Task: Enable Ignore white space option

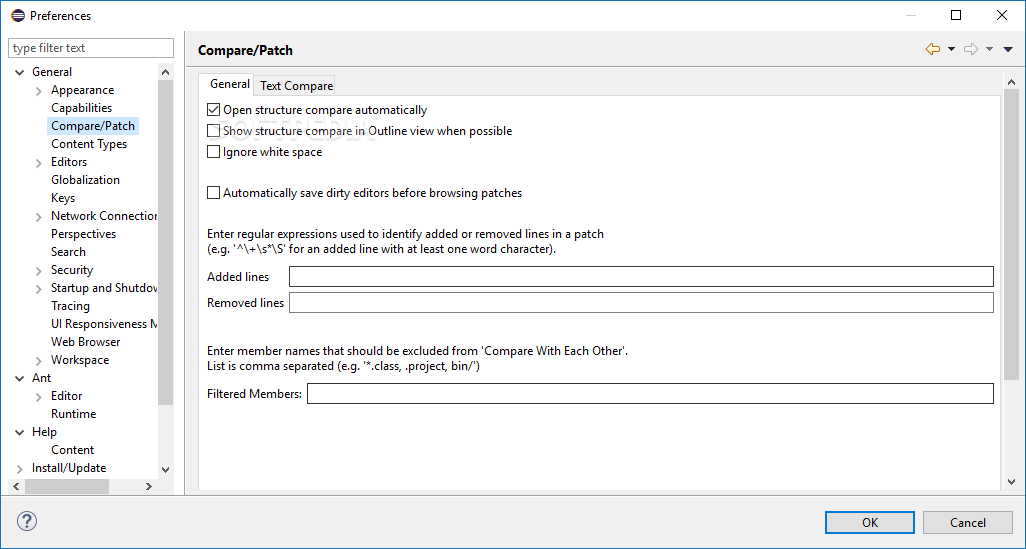Action: click(x=213, y=152)
